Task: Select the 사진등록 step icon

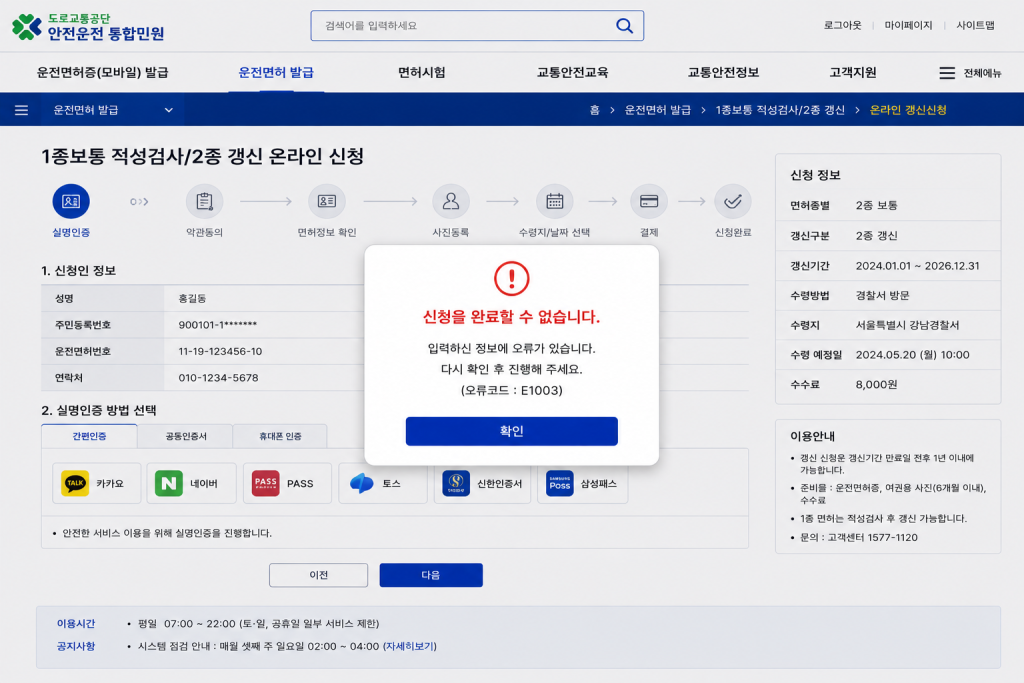Action: pyautogui.click(x=451, y=201)
